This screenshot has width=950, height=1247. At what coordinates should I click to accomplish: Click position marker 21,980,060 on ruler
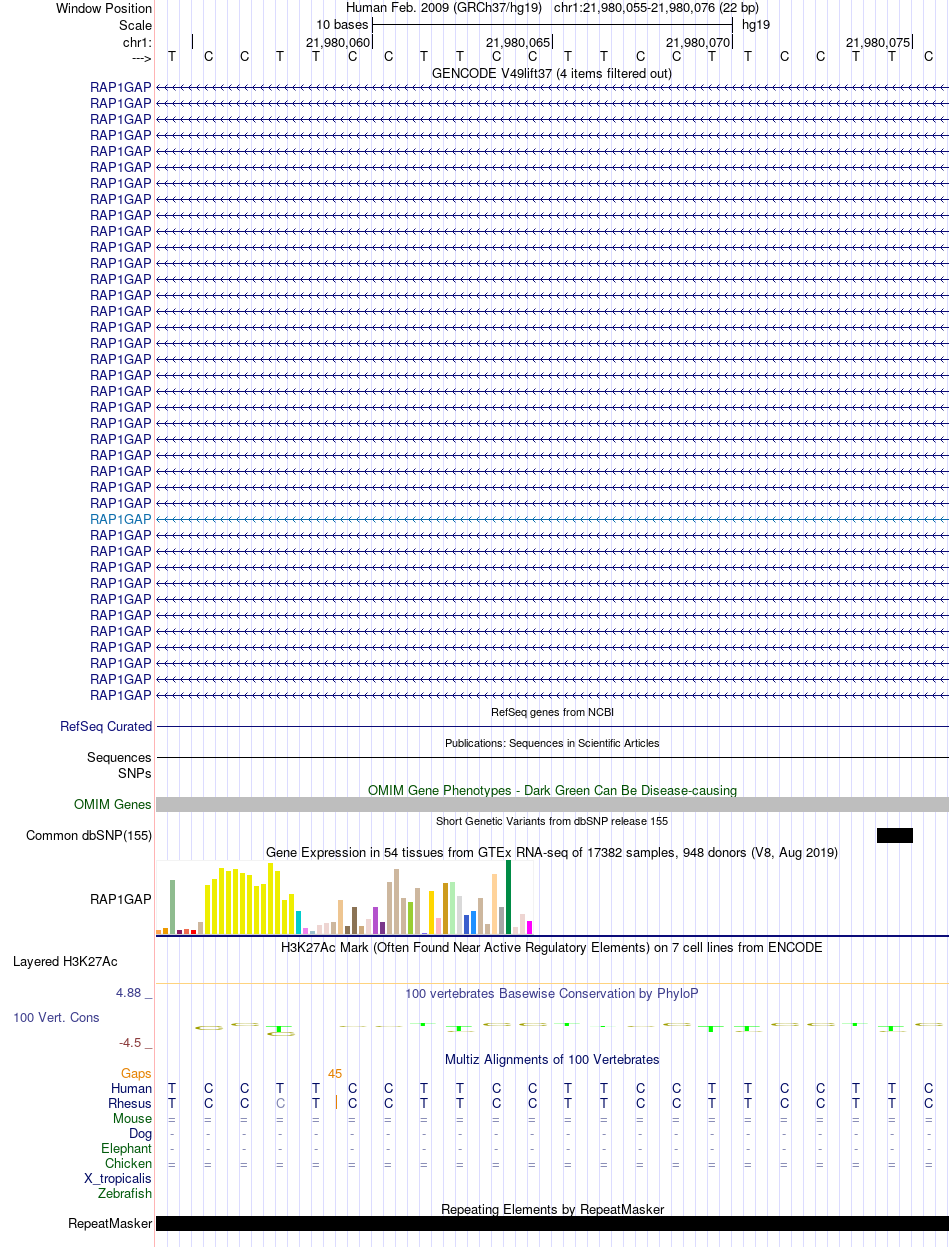pos(338,43)
